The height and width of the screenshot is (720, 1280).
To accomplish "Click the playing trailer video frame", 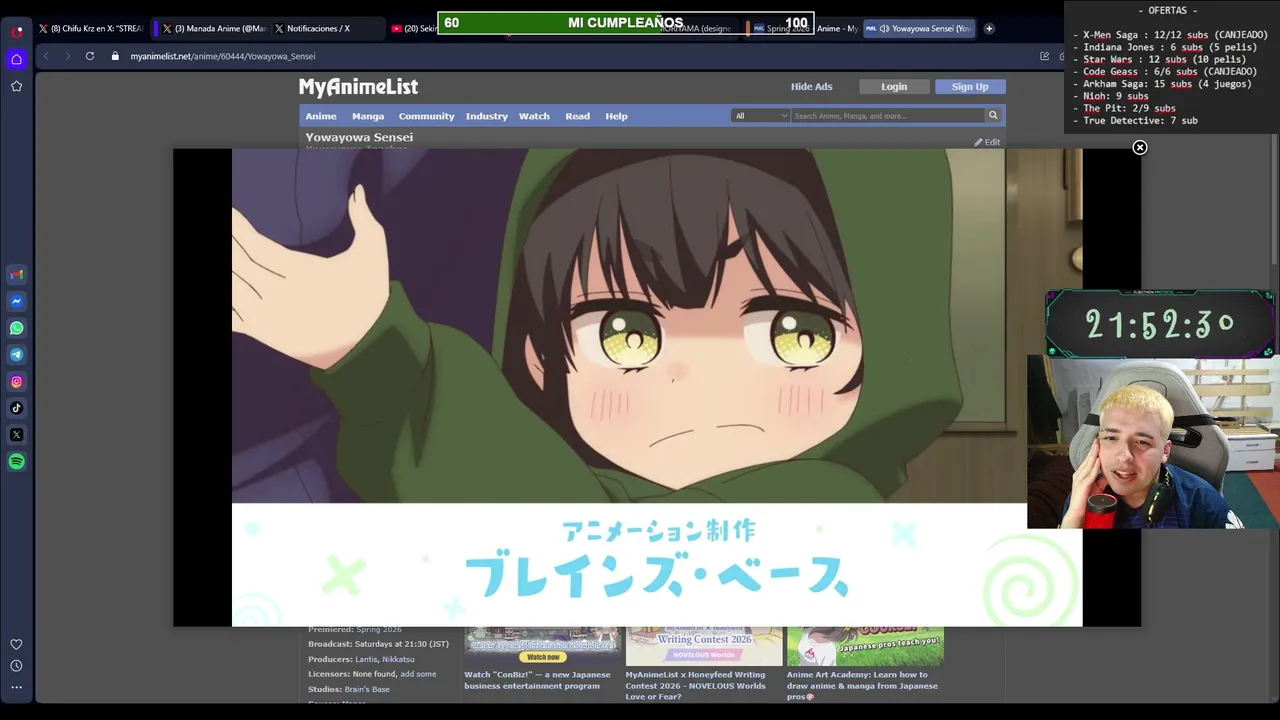I will (657, 388).
